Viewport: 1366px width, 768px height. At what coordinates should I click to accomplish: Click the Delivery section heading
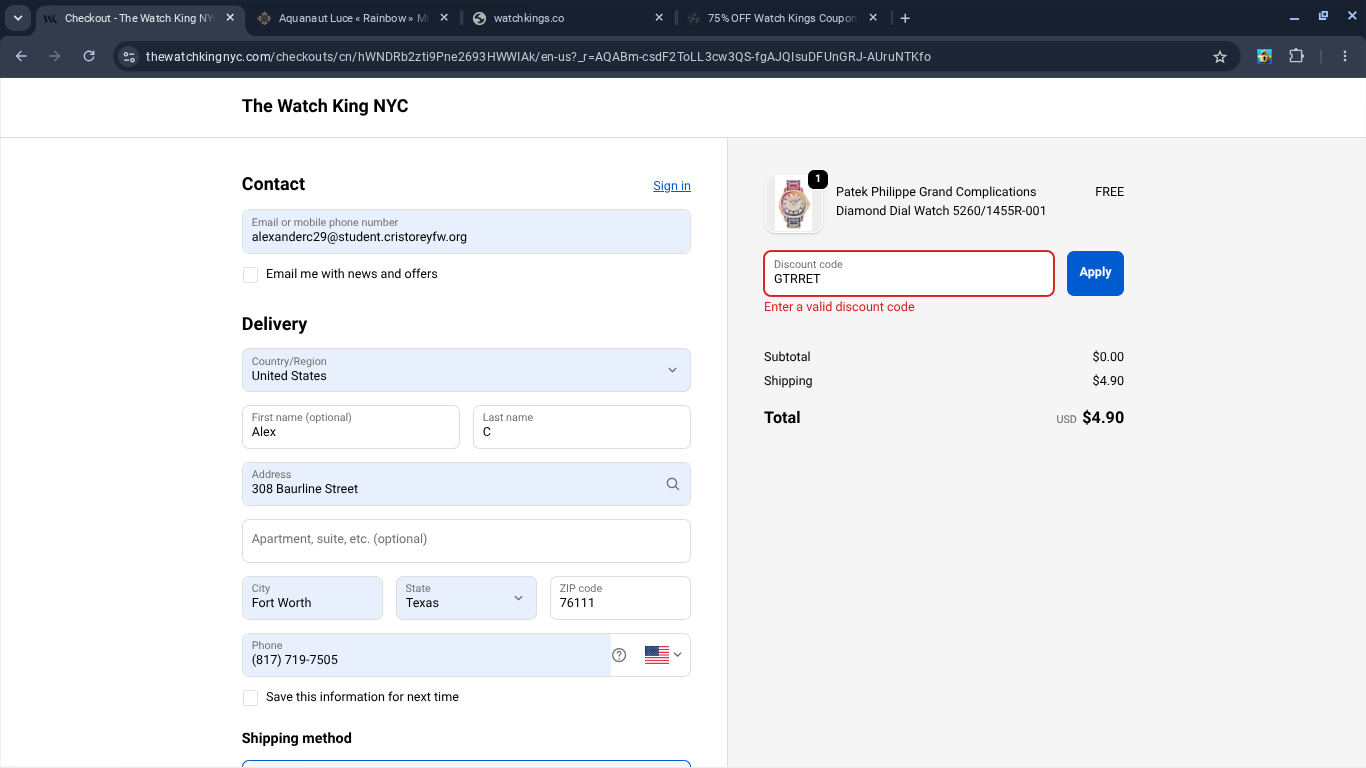tap(274, 324)
